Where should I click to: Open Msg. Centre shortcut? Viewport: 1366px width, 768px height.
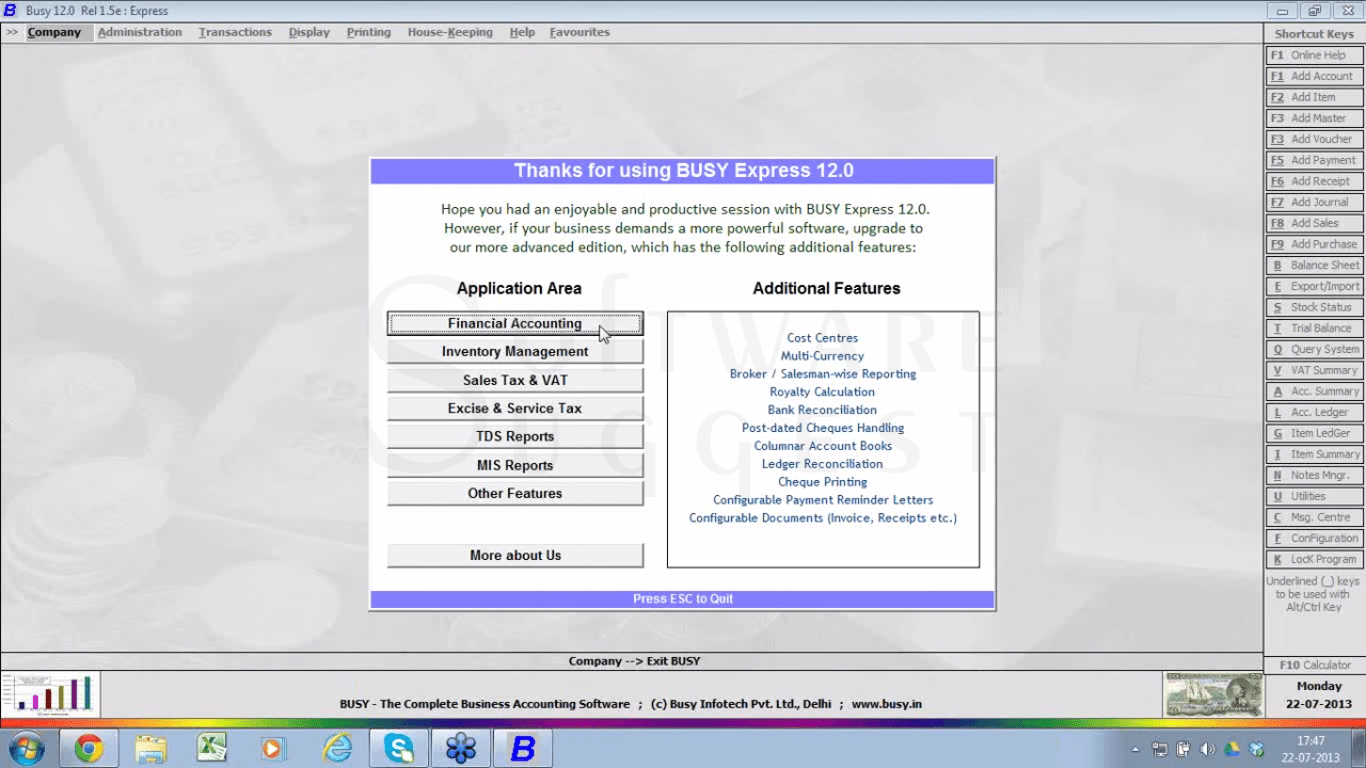click(x=1314, y=517)
